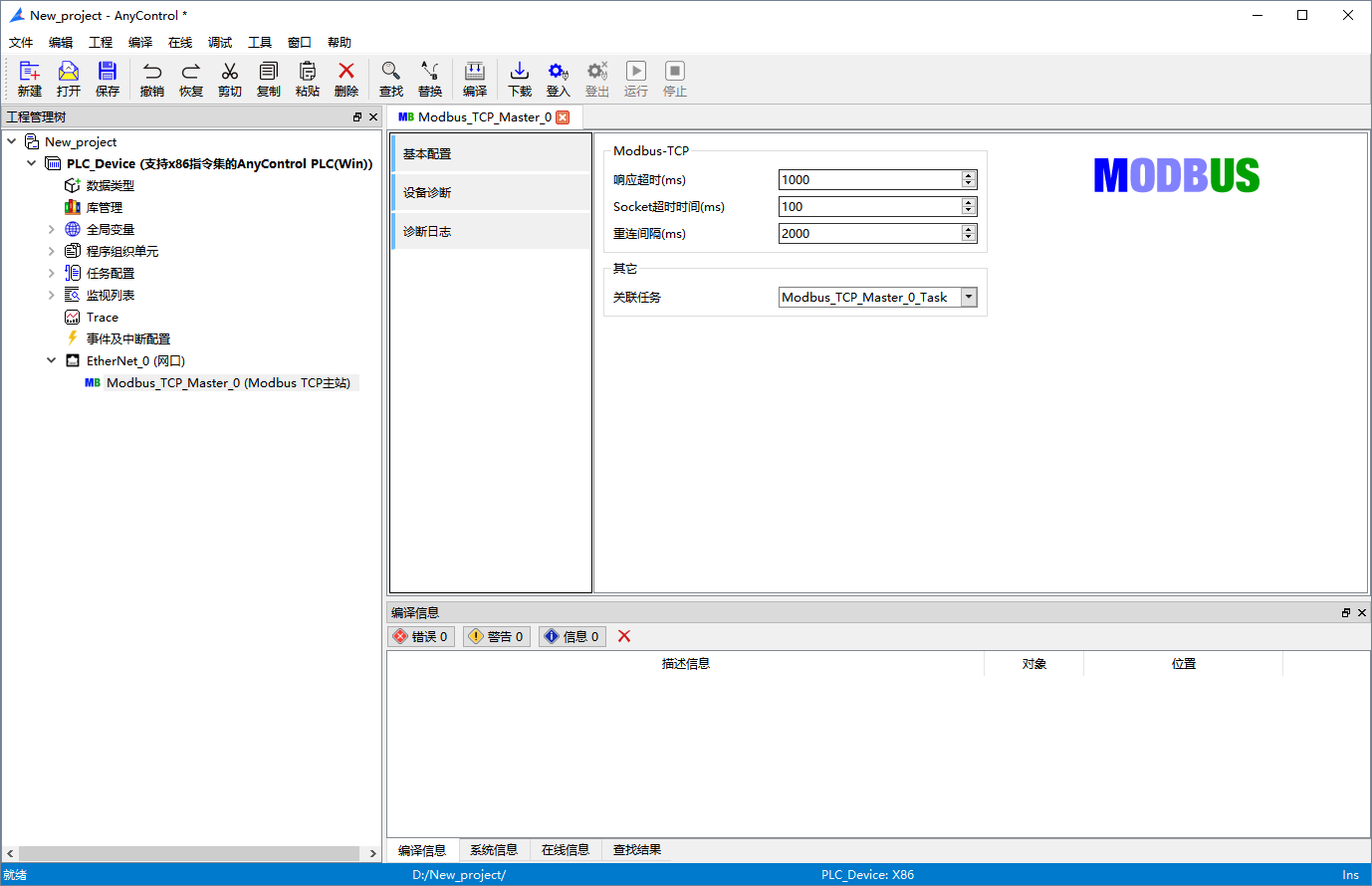Select the 基本配置 side tab
1372x886 pixels.
tap(492, 153)
